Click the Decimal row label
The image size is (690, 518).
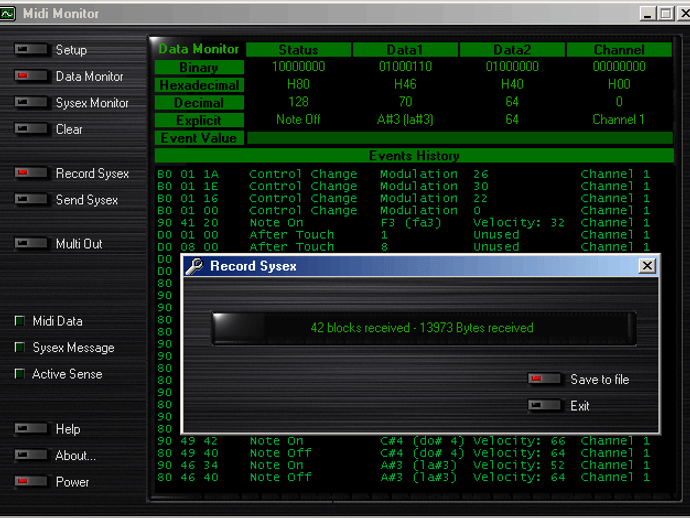click(199, 103)
